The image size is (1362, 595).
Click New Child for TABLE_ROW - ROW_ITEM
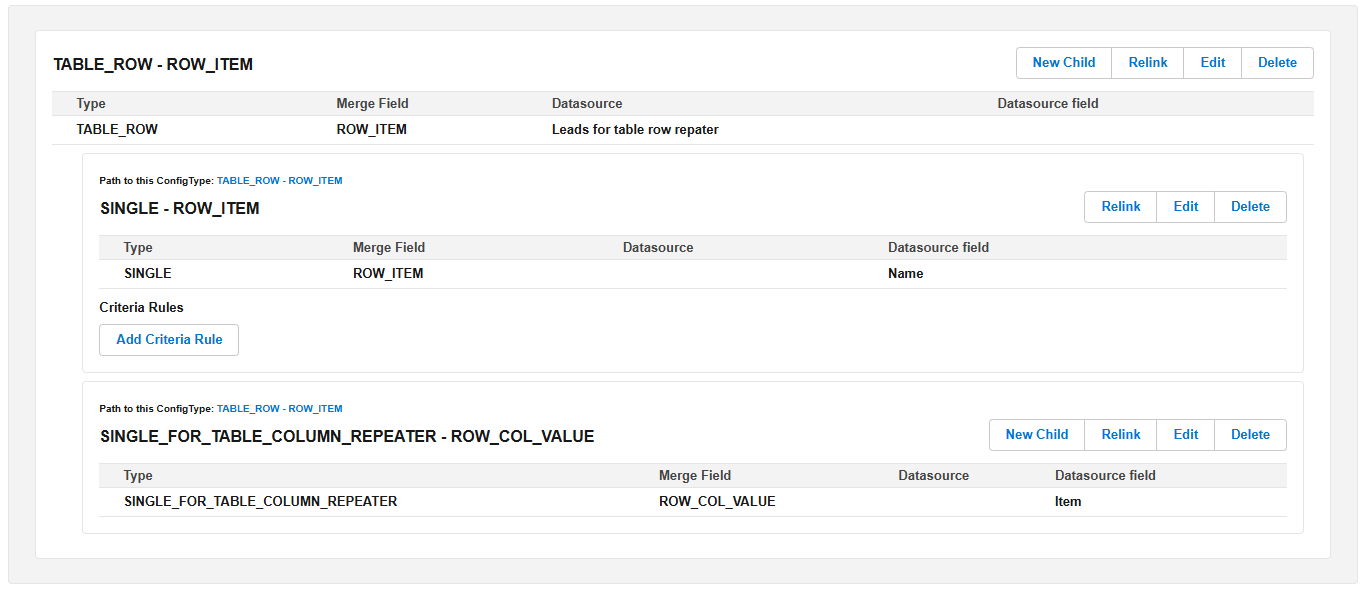tap(1063, 63)
